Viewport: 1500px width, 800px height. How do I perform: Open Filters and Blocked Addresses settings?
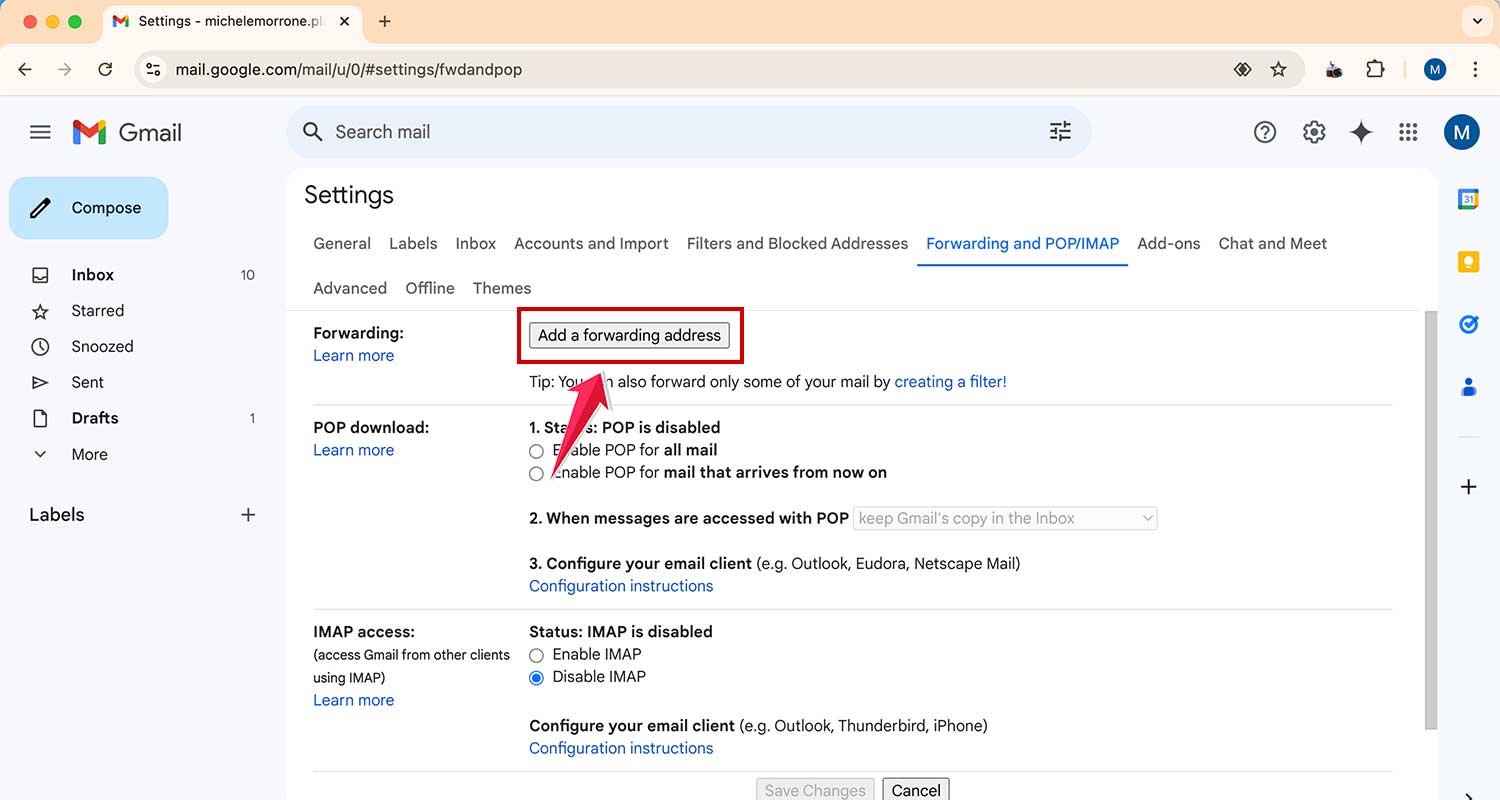tap(797, 243)
